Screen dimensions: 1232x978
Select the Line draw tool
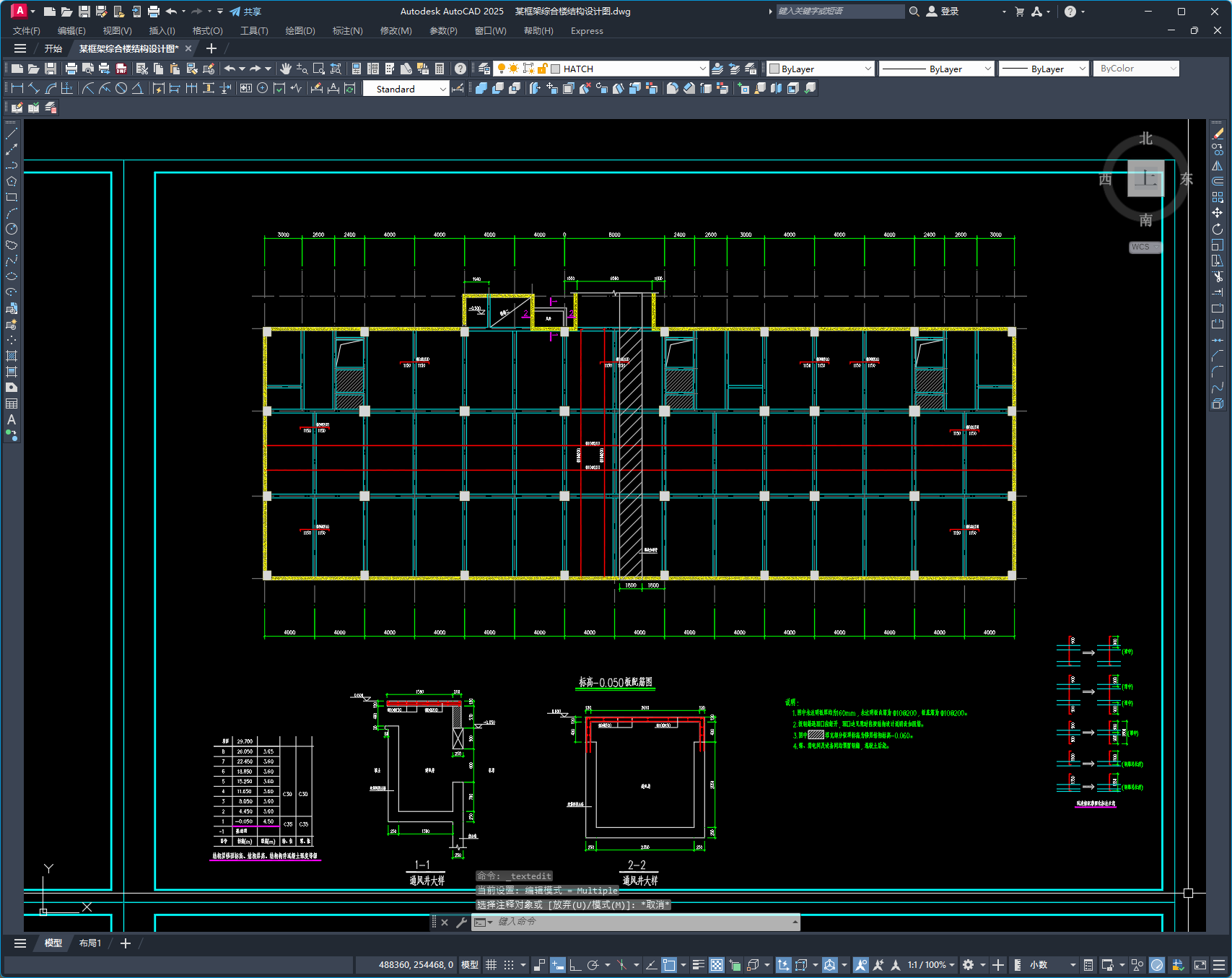tap(12, 134)
